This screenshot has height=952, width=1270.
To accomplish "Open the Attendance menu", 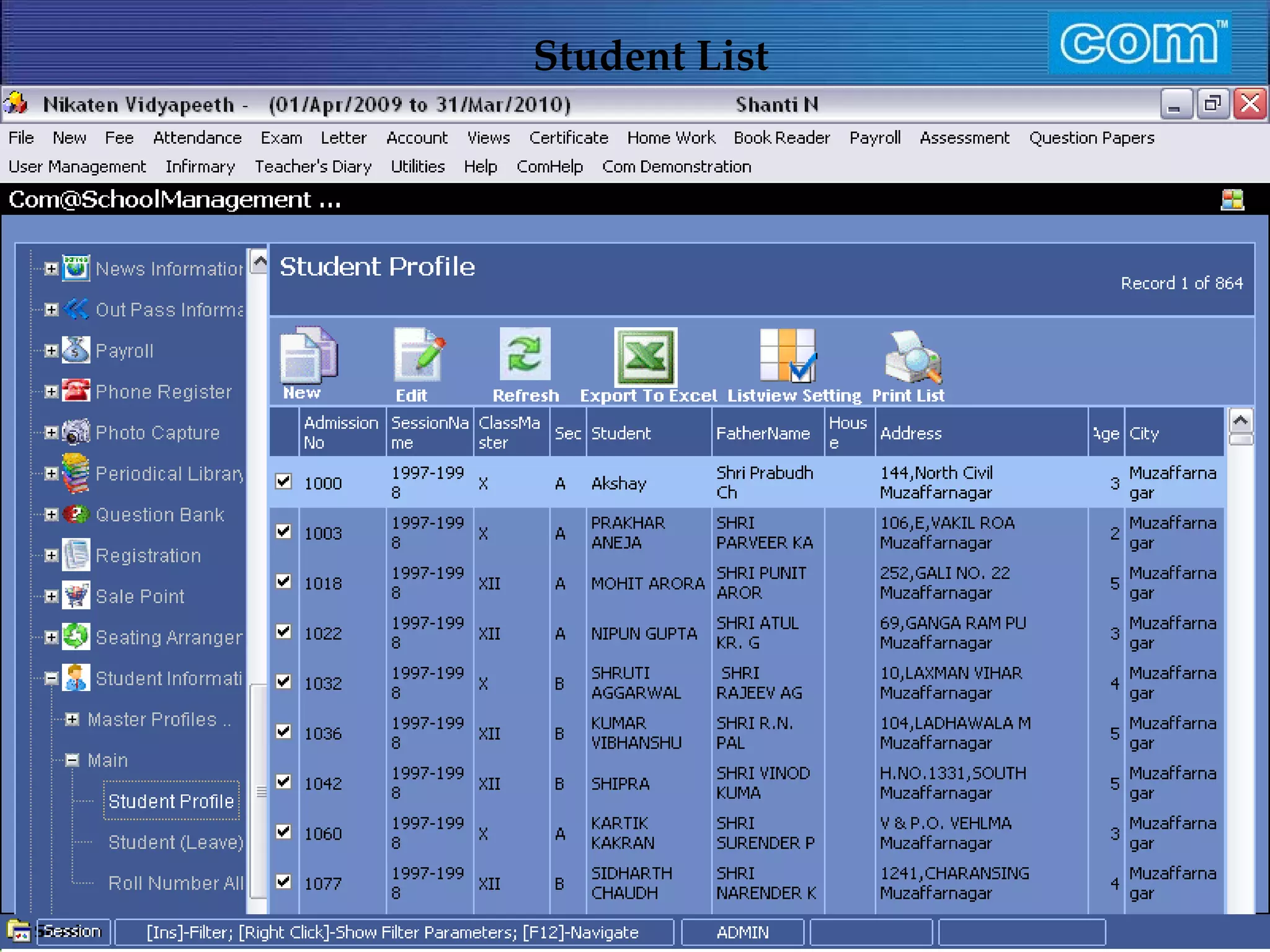I will tap(197, 138).
